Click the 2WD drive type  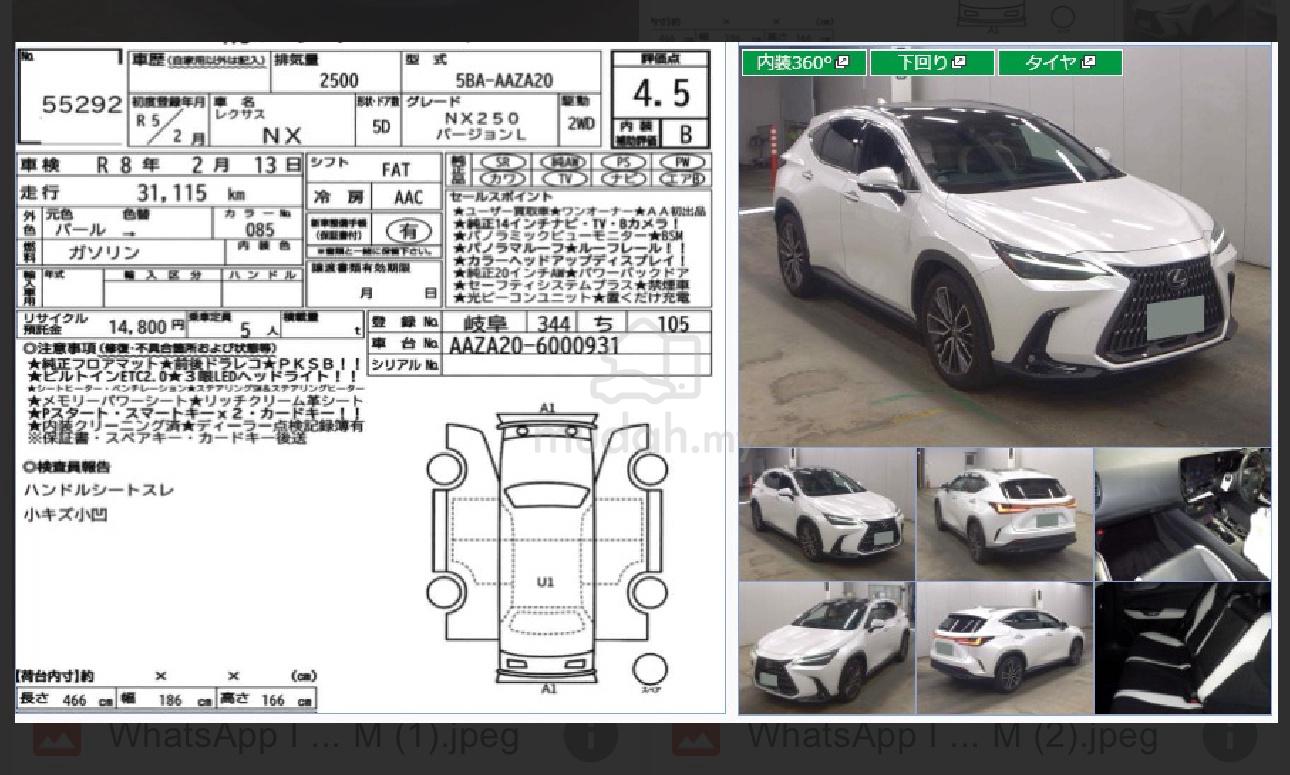coord(579,124)
